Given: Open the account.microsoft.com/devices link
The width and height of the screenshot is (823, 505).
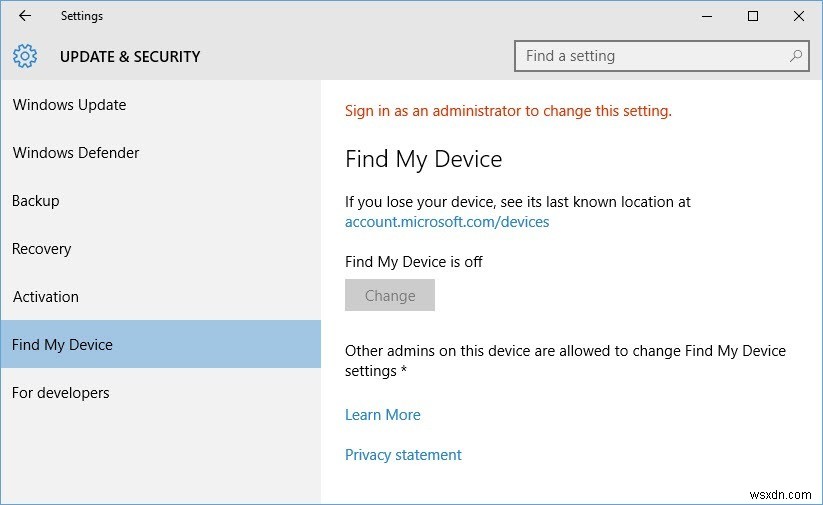Looking at the screenshot, I should pyautogui.click(x=447, y=222).
